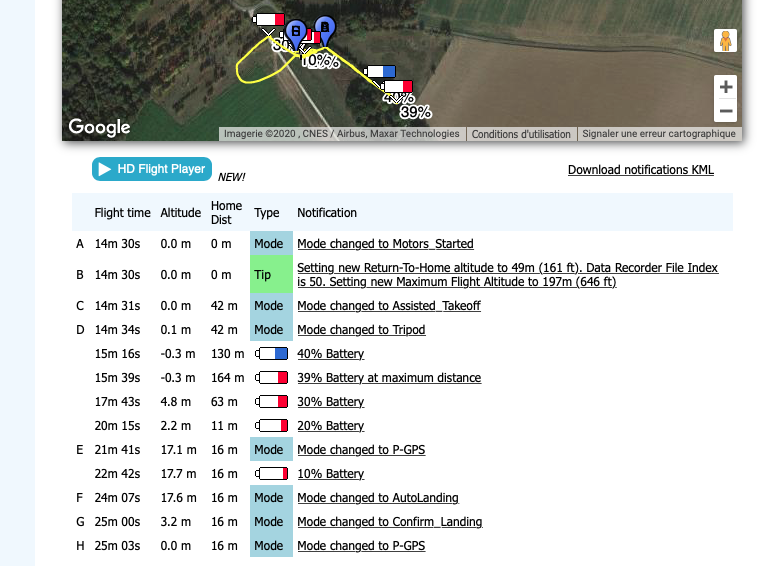Screen dimensions: 761x566
Task: Click home distance value 130 m
Action: [x=227, y=354]
